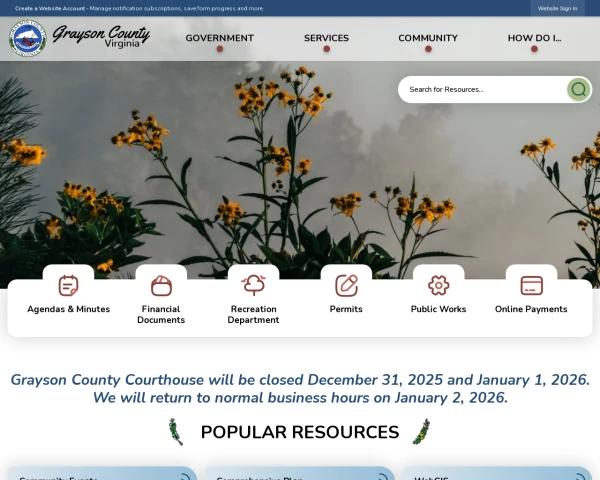Expand the Government menu
This screenshot has height=480, width=600.
(220, 38)
